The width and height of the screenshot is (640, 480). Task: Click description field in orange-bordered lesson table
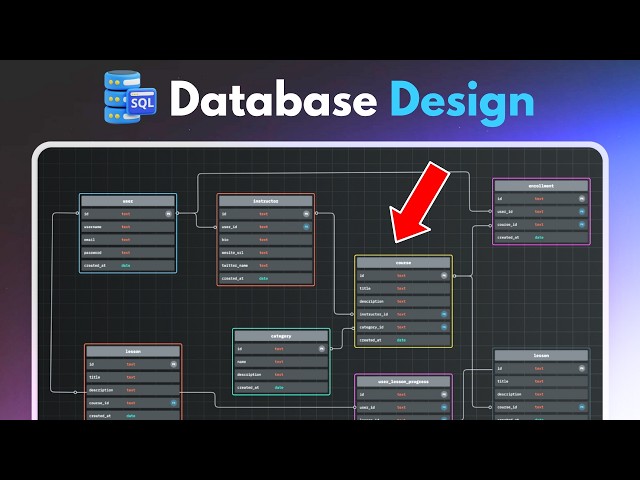[133, 390]
